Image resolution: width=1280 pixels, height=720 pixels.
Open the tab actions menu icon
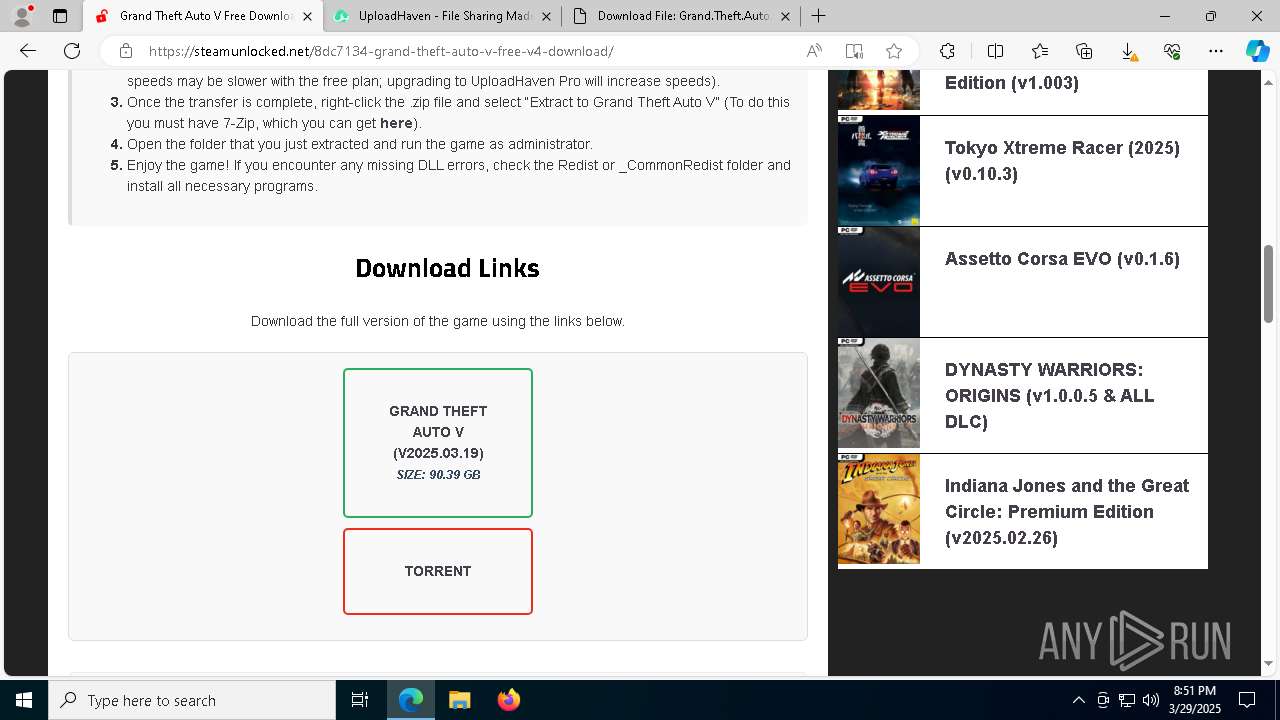tap(60, 16)
